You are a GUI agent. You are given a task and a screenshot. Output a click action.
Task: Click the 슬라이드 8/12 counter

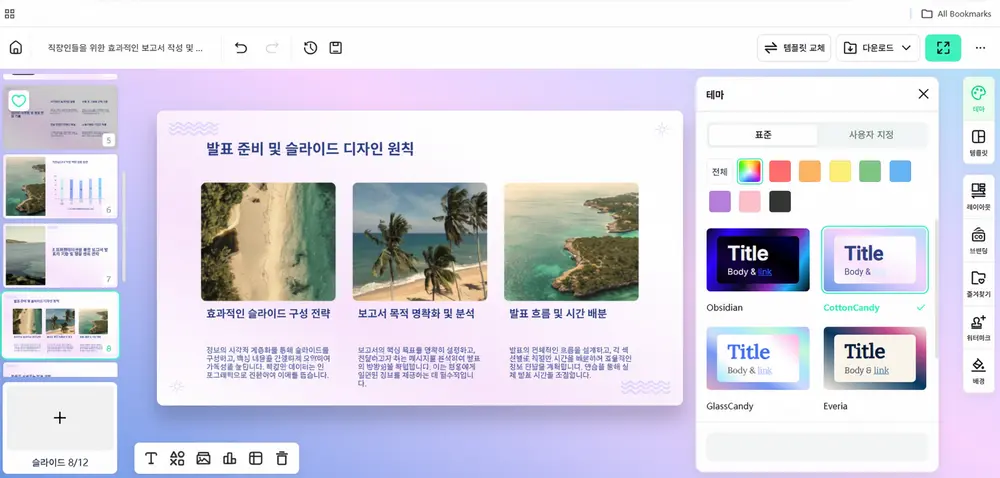coord(60,463)
